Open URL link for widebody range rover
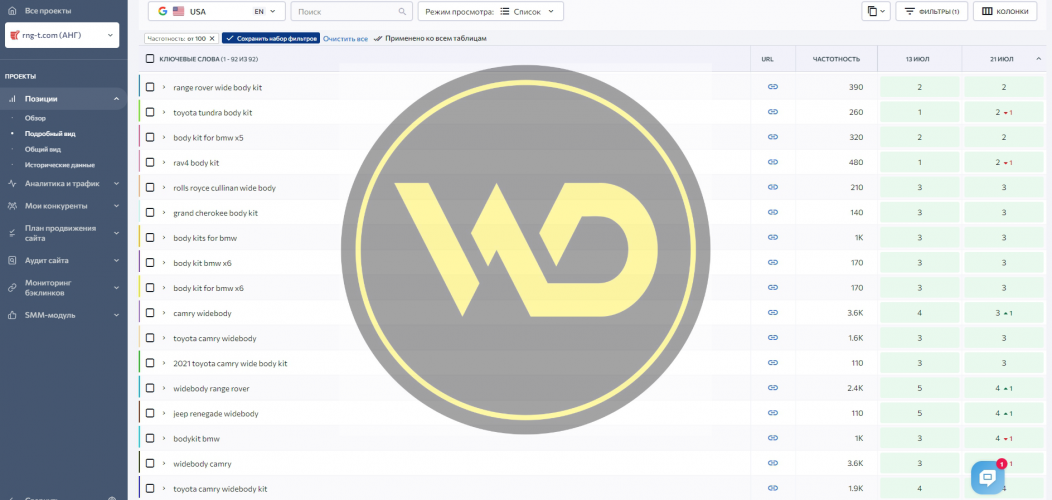This screenshot has width=1052, height=500. pos(772,388)
